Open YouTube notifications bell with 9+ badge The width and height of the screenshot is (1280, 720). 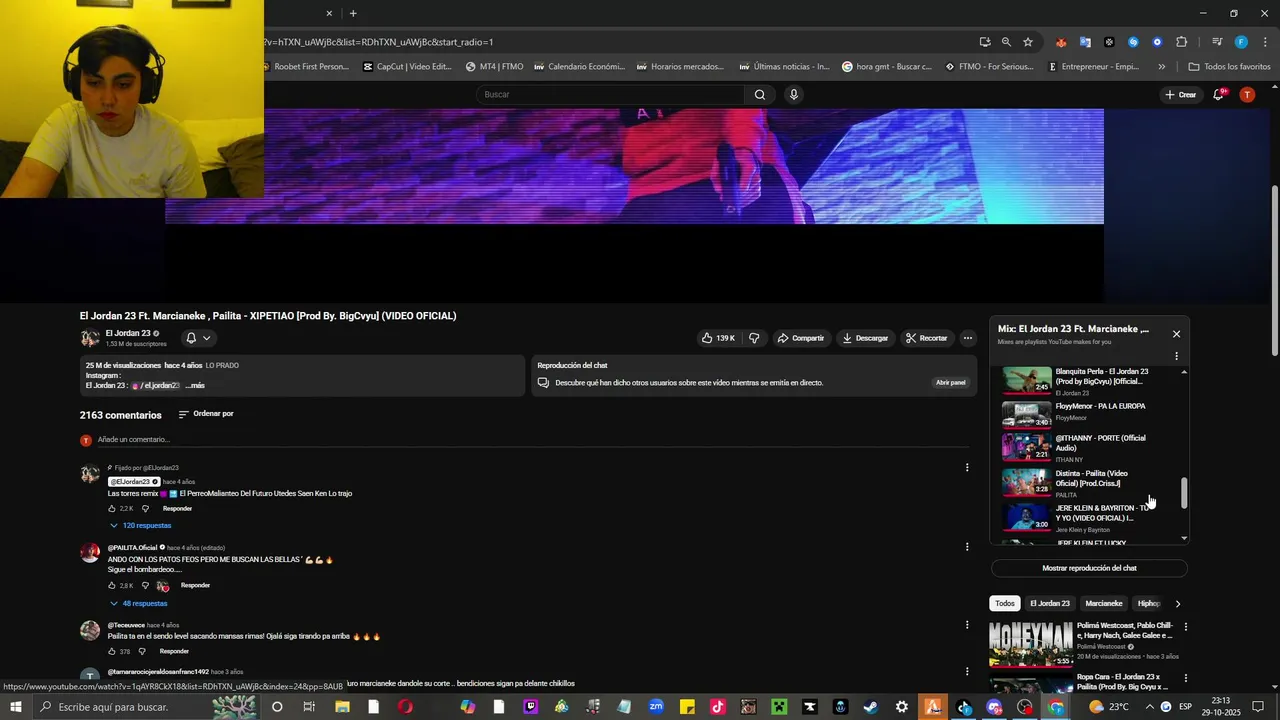point(1219,94)
